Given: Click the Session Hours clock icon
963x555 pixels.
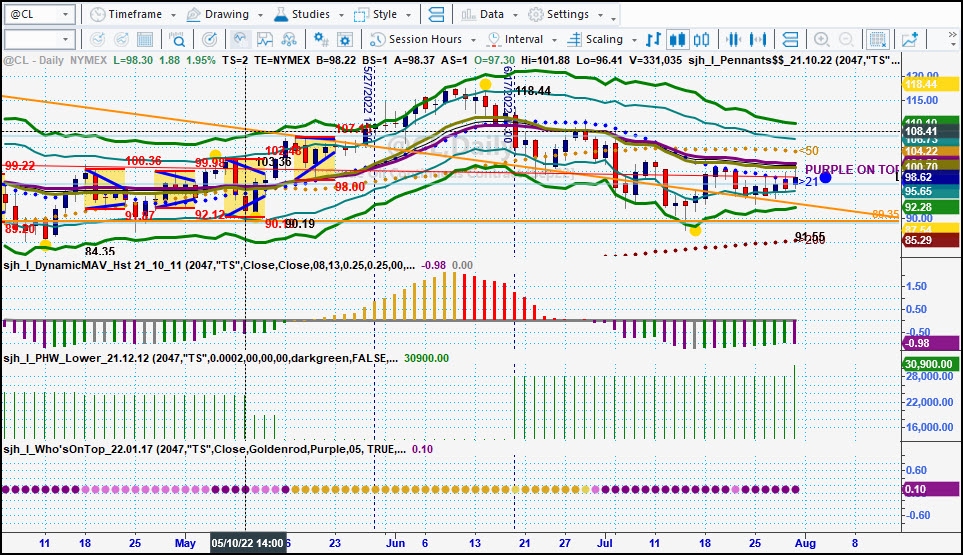Looking at the screenshot, I should click(x=377, y=39).
